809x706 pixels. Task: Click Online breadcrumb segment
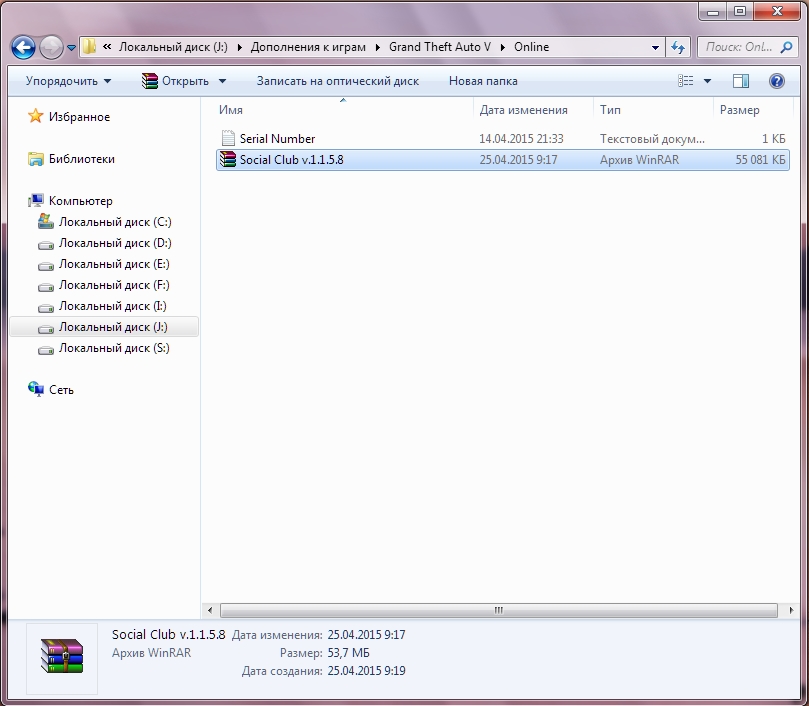click(x=531, y=47)
